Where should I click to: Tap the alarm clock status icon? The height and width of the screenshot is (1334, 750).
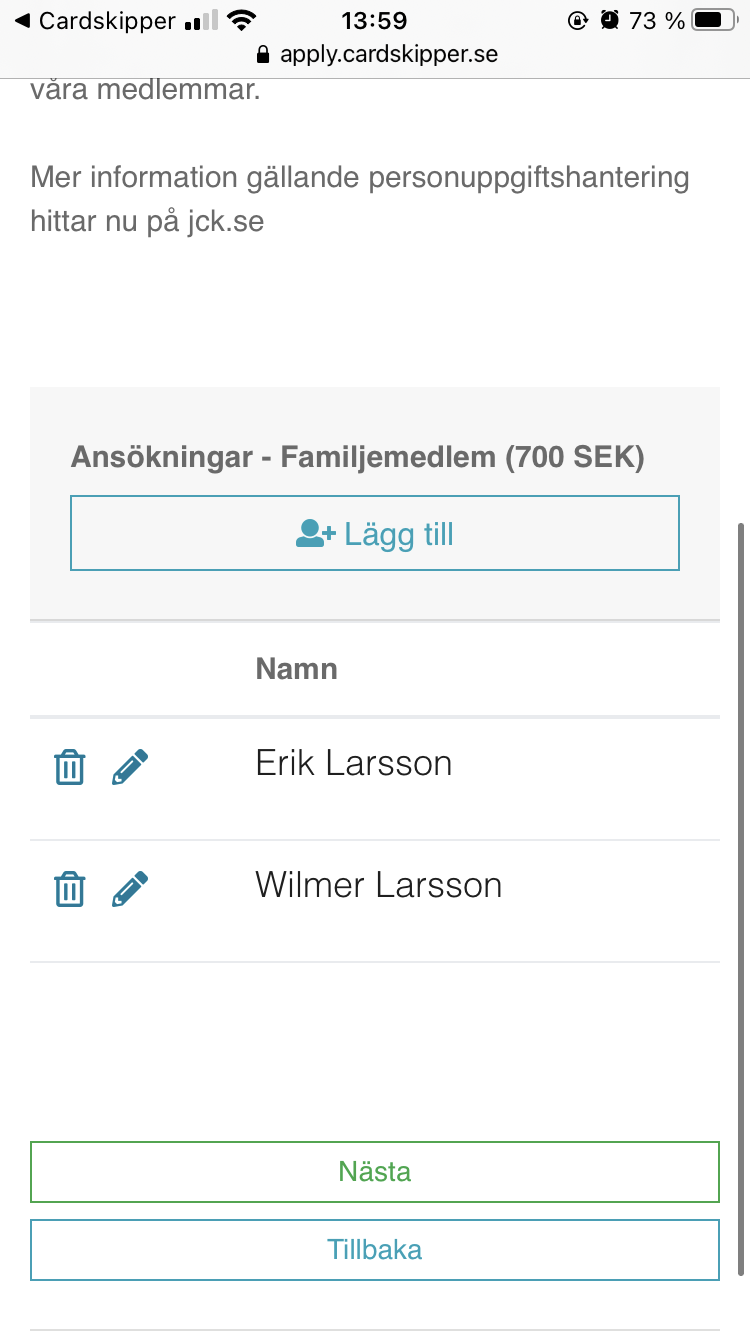point(609,20)
